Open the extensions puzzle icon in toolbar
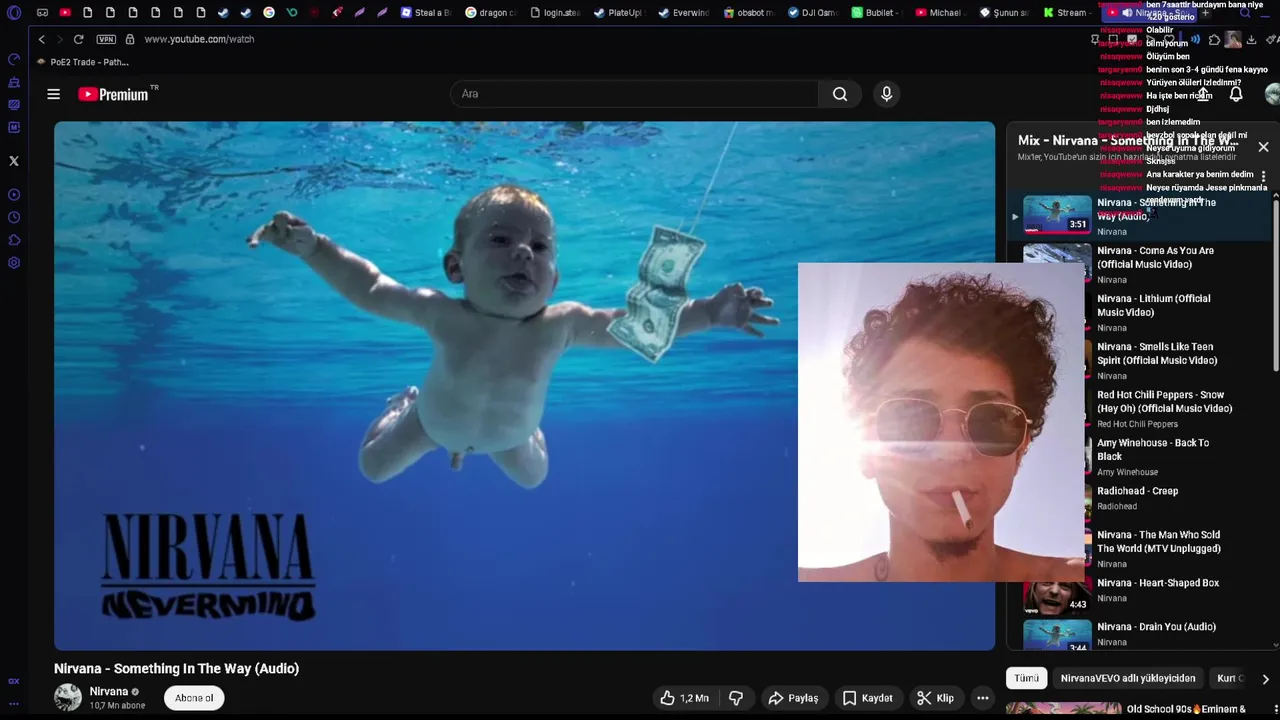 pyautogui.click(x=1214, y=40)
